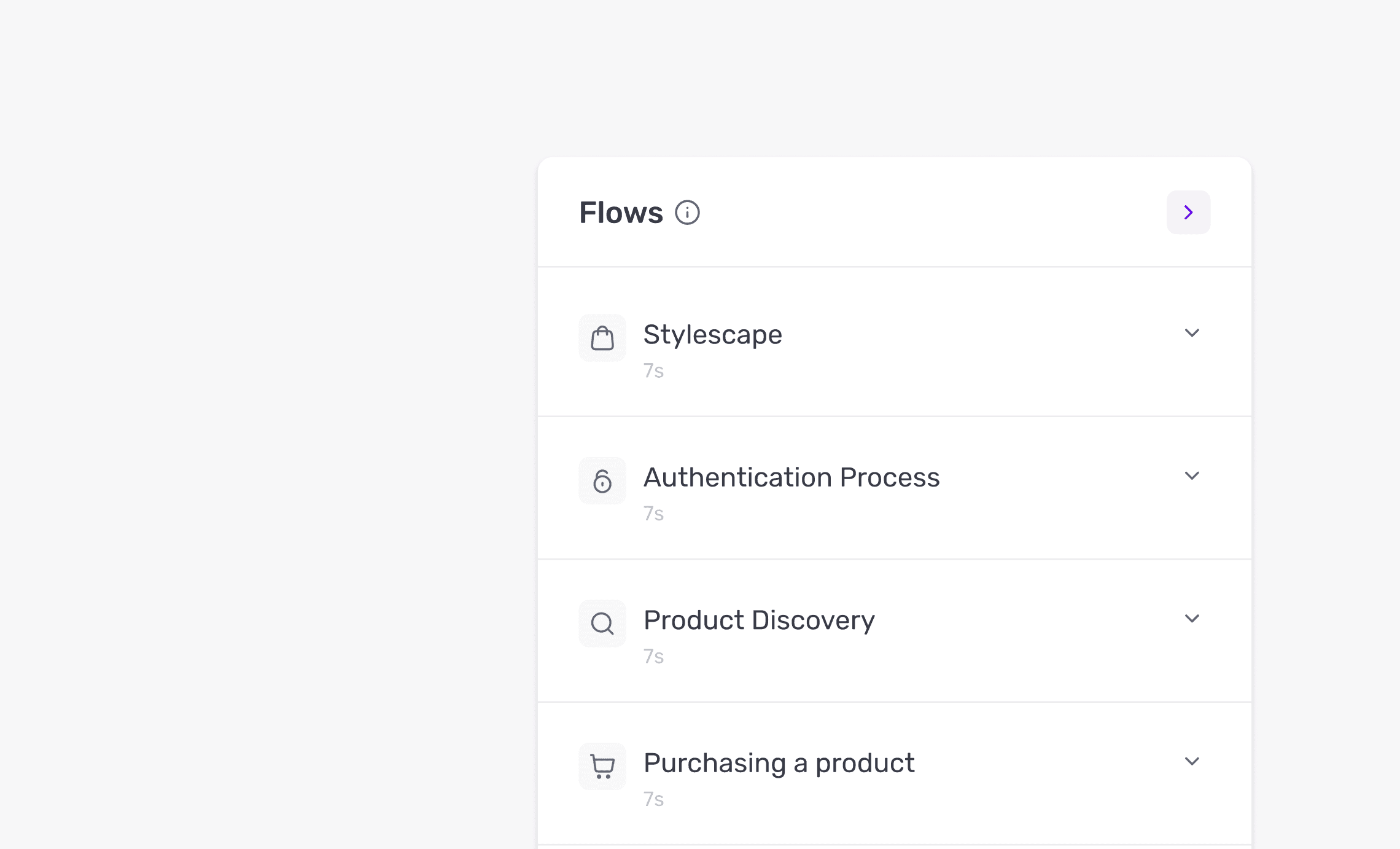Select the Purchasing a product title
The height and width of the screenshot is (849, 1400).
[x=779, y=764]
